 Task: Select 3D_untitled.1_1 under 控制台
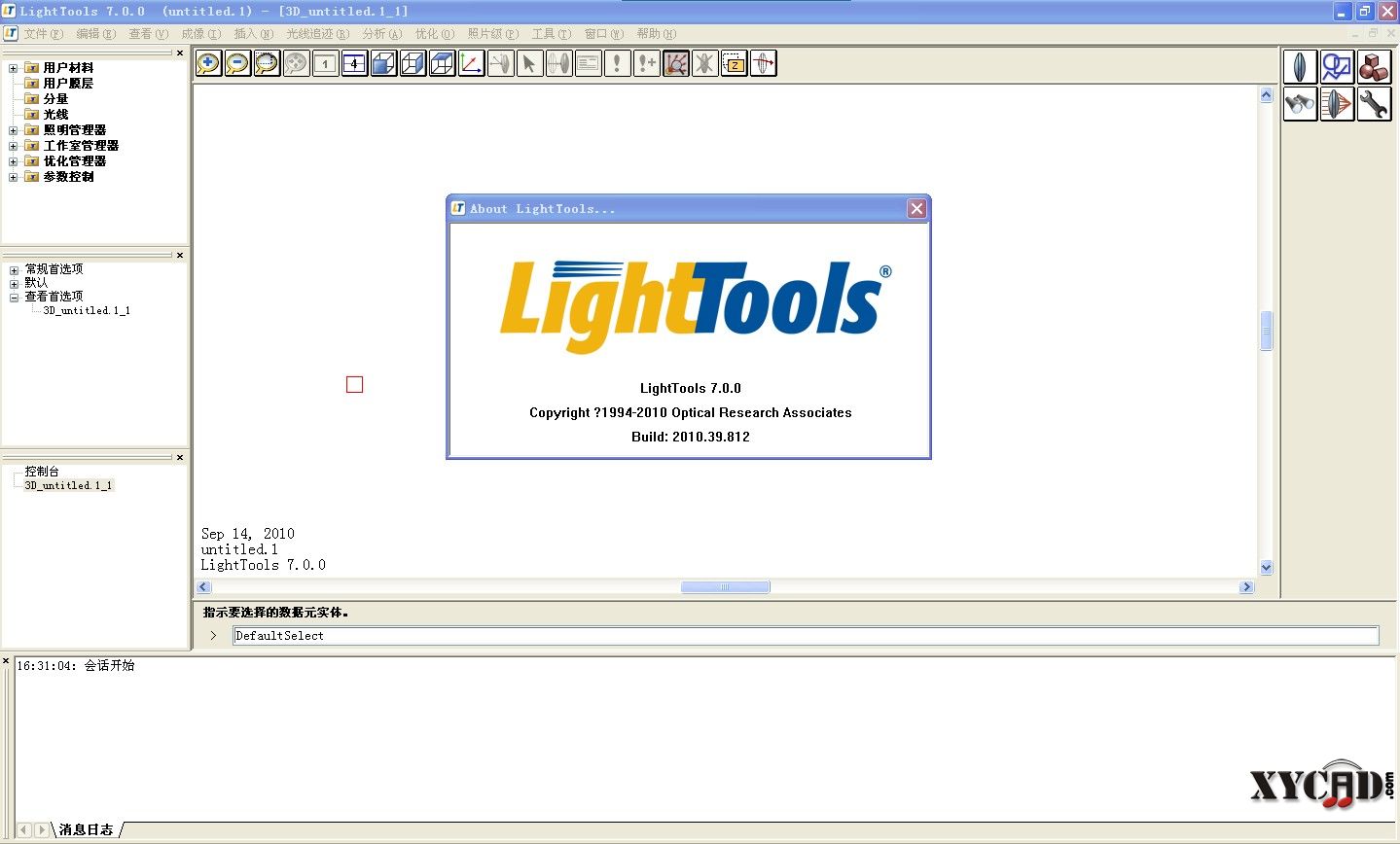68,485
